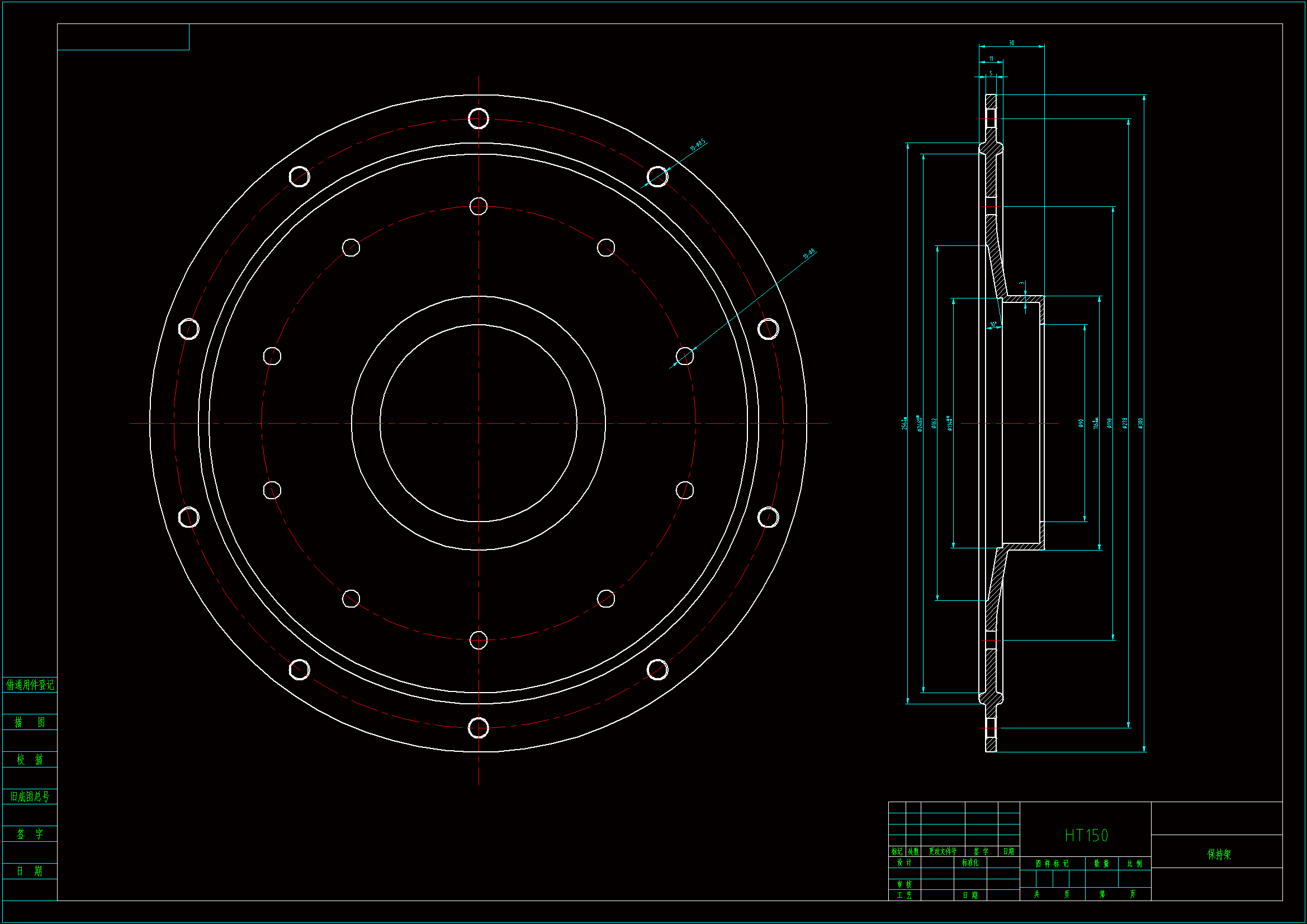Click the φ300 diameter dimension text
This screenshot has width=1307, height=924.
coord(1140,423)
